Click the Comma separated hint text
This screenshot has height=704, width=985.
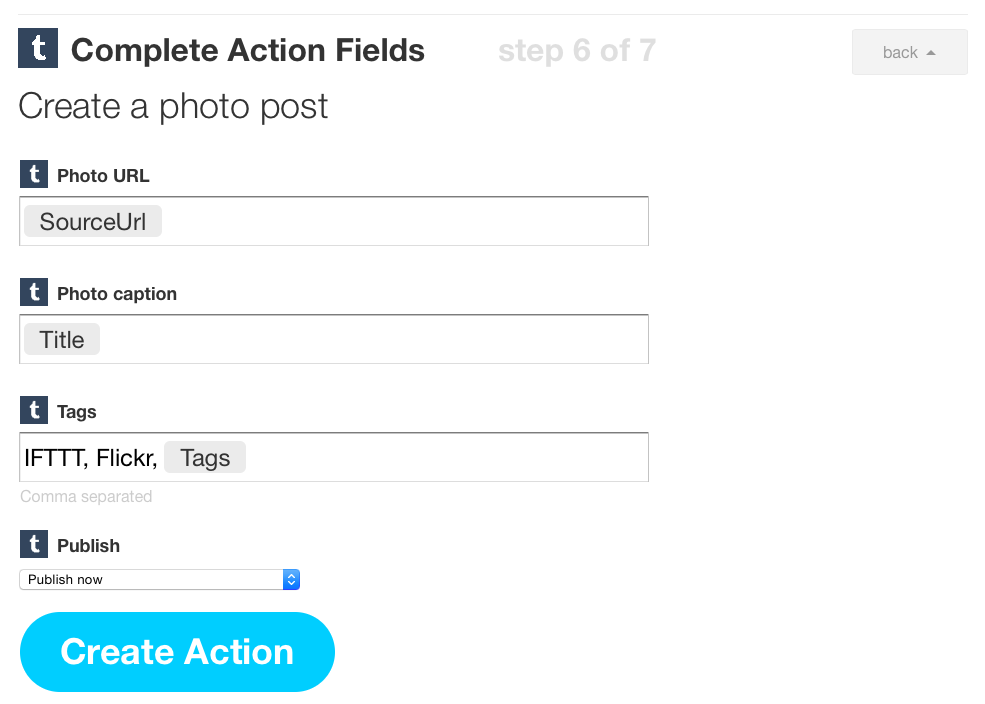pos(86,497)
